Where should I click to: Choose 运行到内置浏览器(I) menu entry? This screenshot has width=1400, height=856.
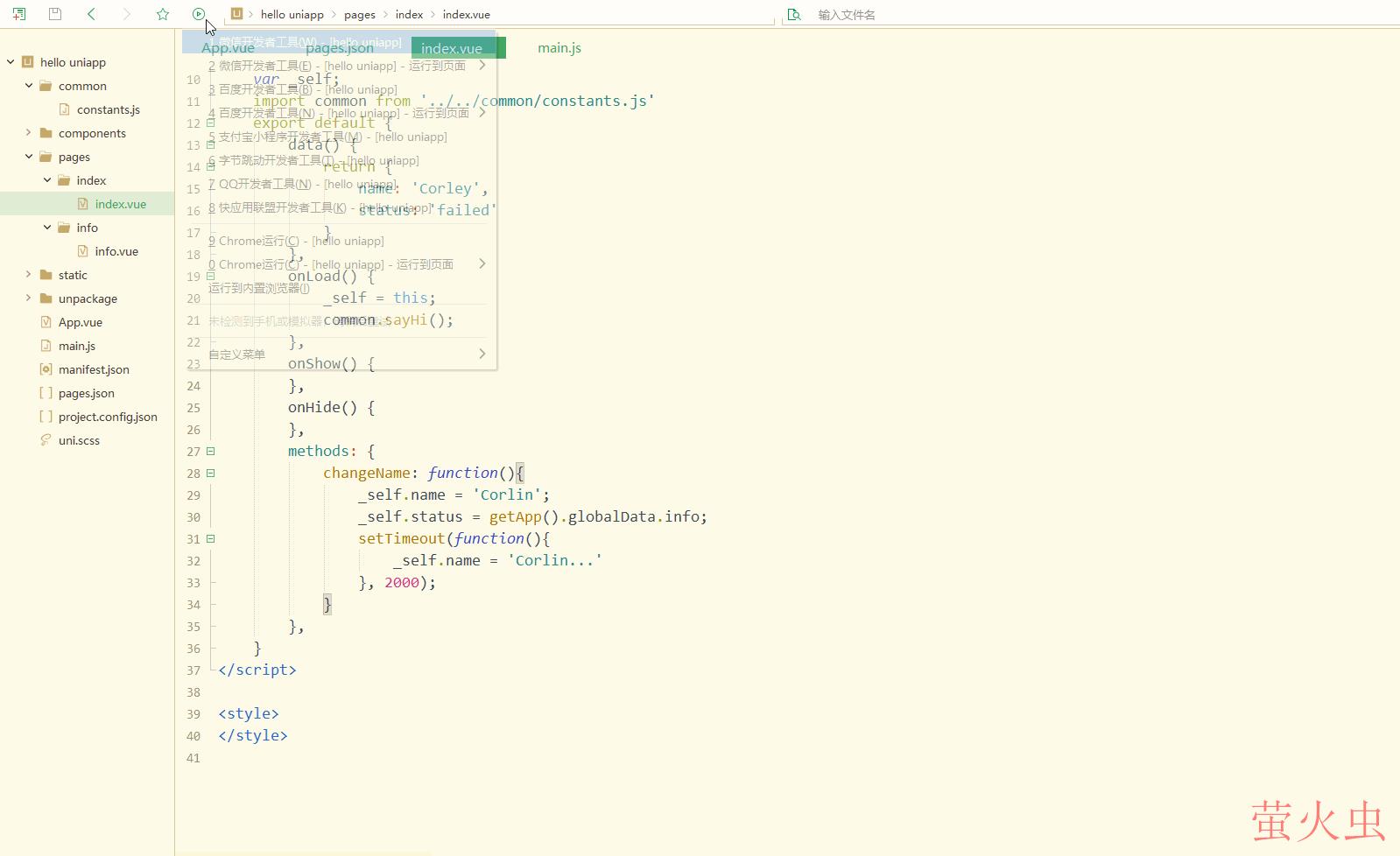coord(339,288)
